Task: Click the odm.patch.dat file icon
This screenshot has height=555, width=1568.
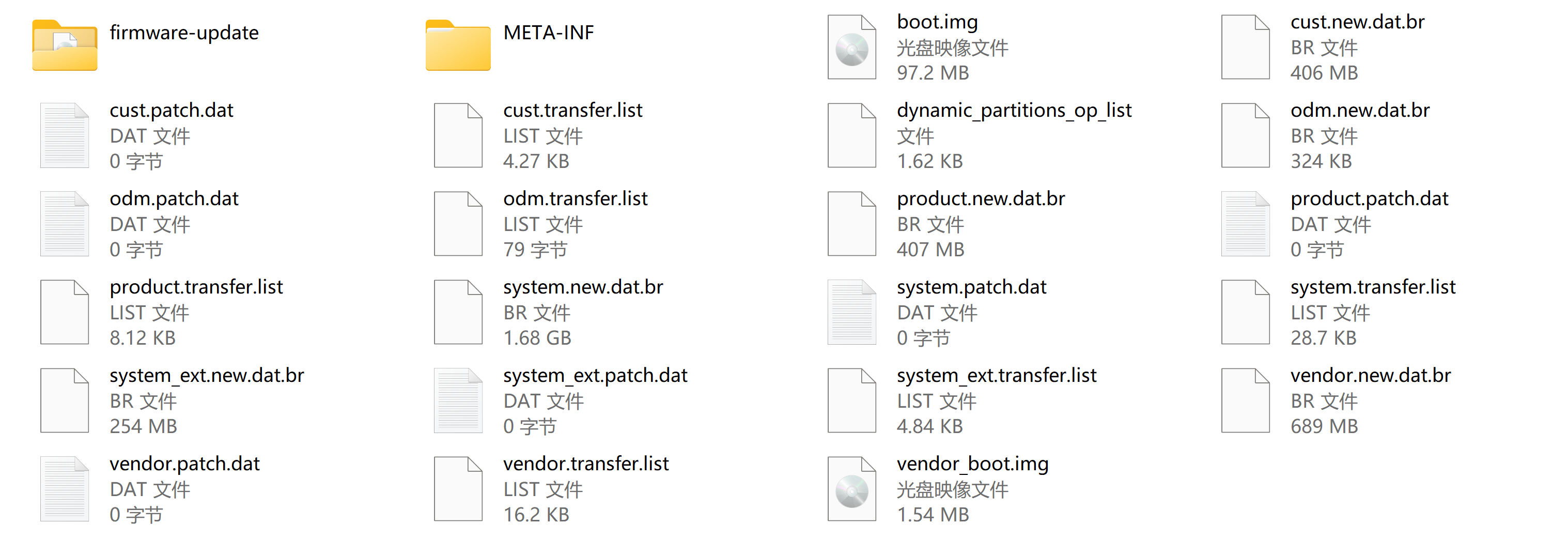Action: click(x=65, y=224)
